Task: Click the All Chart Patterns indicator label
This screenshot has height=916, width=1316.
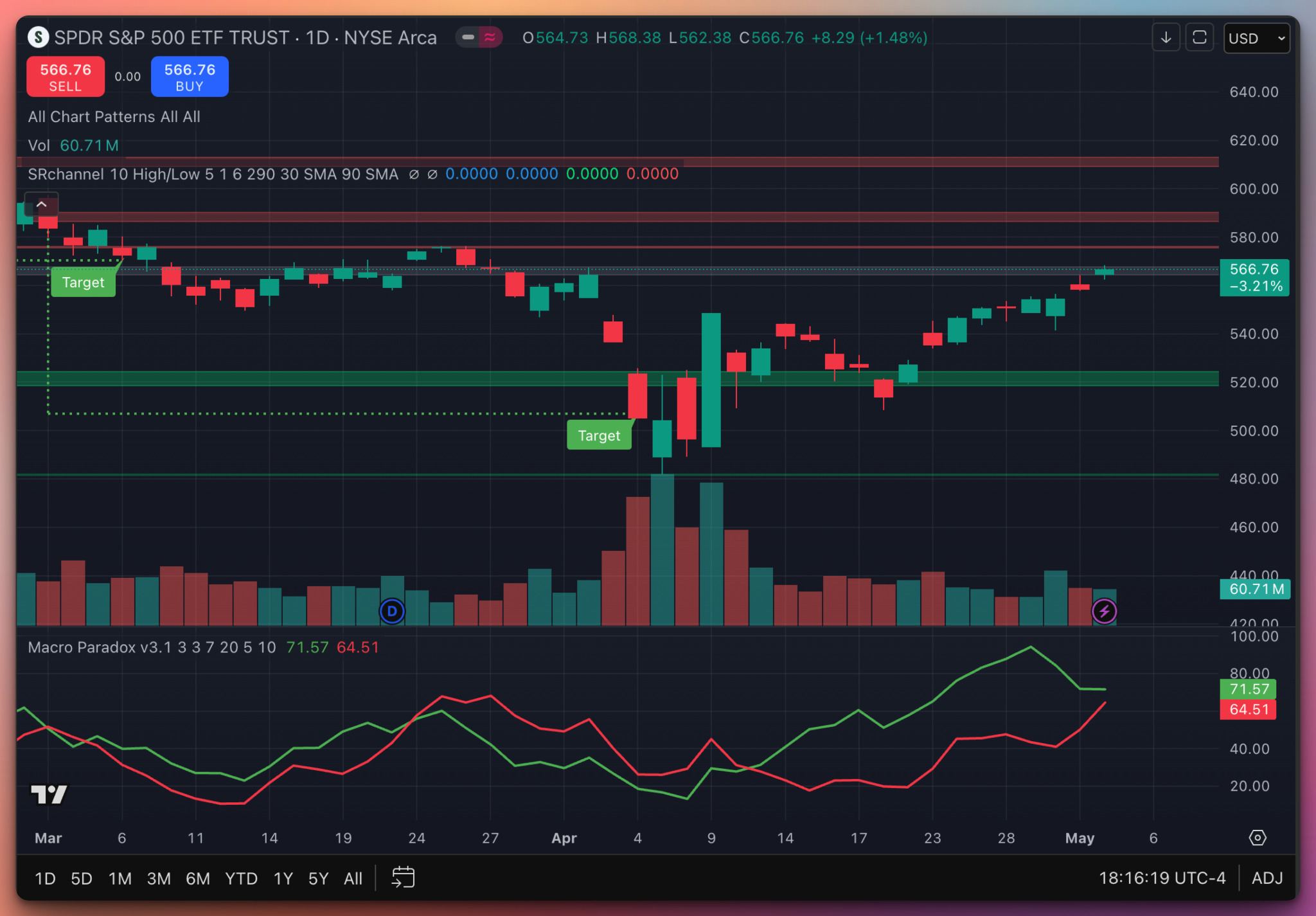Action: (114, 117)
